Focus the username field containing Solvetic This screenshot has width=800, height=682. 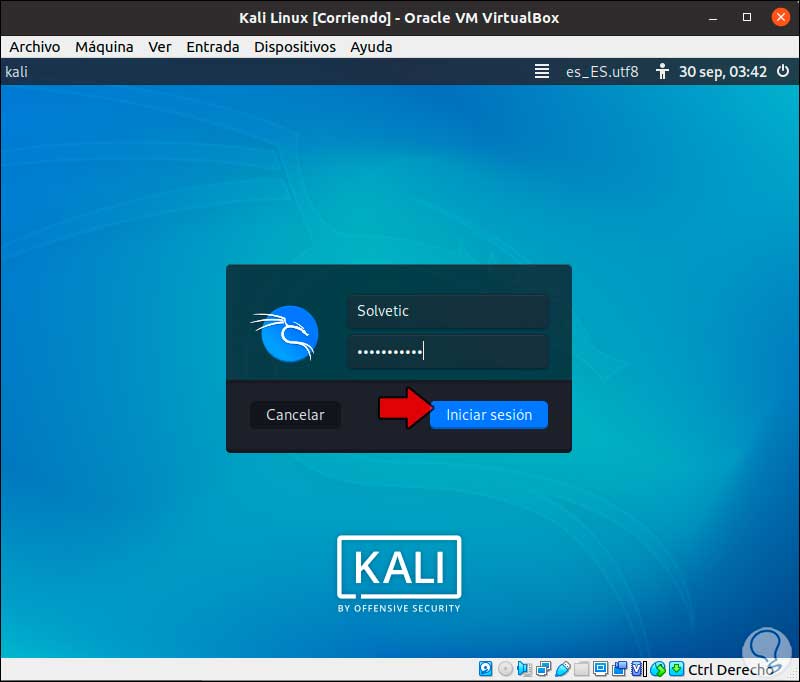pos(447,311)
